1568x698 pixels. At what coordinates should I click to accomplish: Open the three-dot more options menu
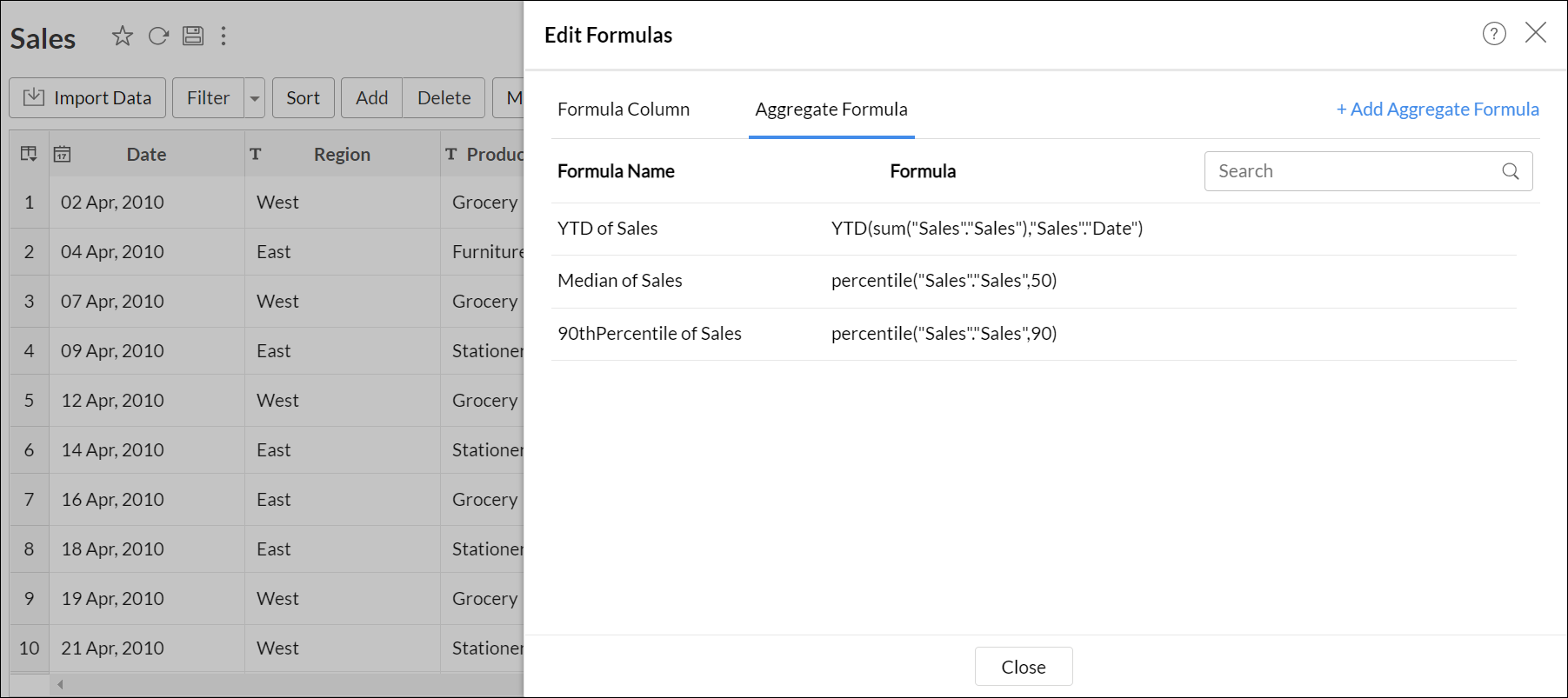click(224, 36)
